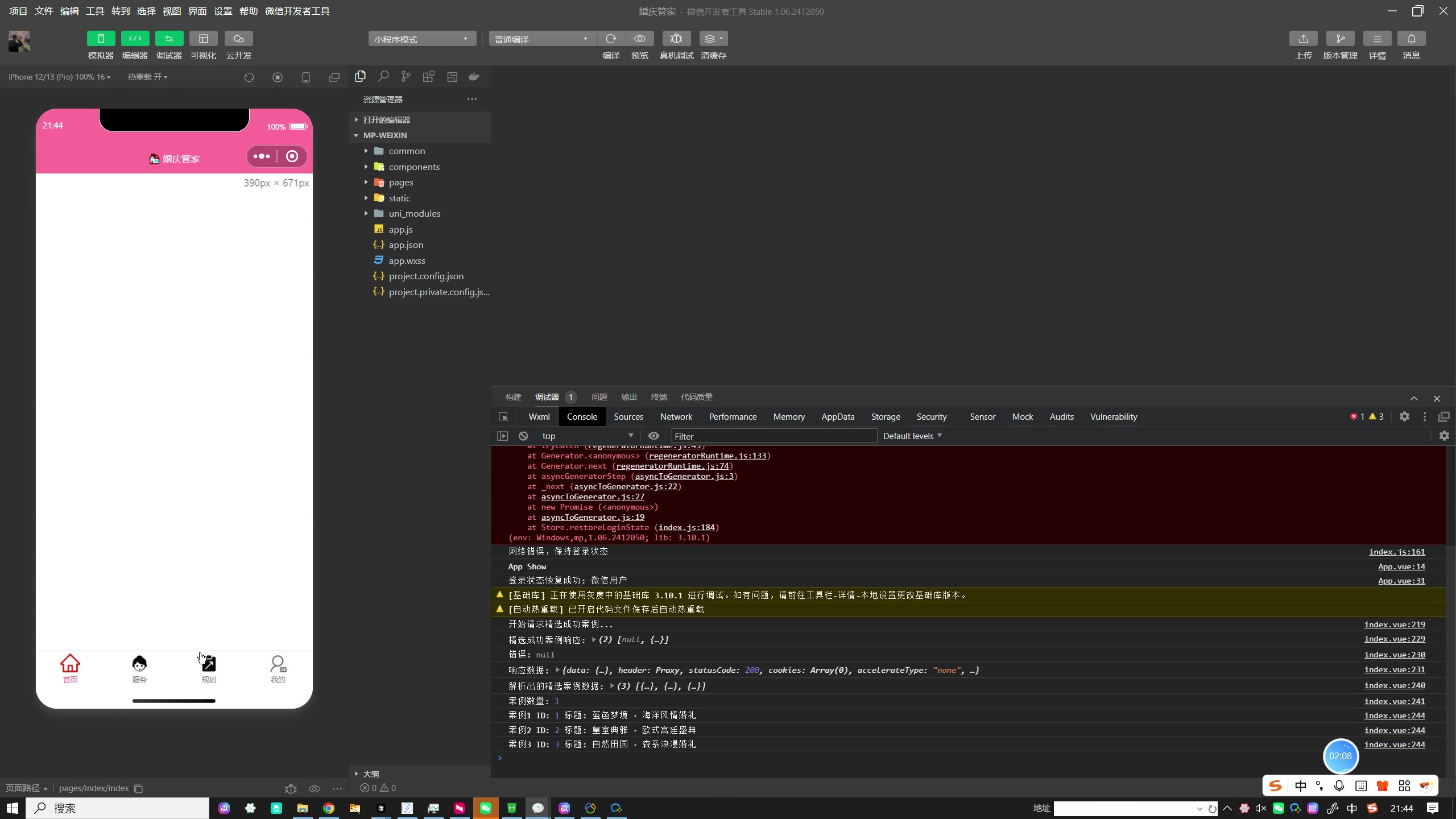Image resolution: width=1456 pixels, height=819 pixels.
Task: Open the 工具 menu
Action: pyautogui.click(x=94, y=11)
